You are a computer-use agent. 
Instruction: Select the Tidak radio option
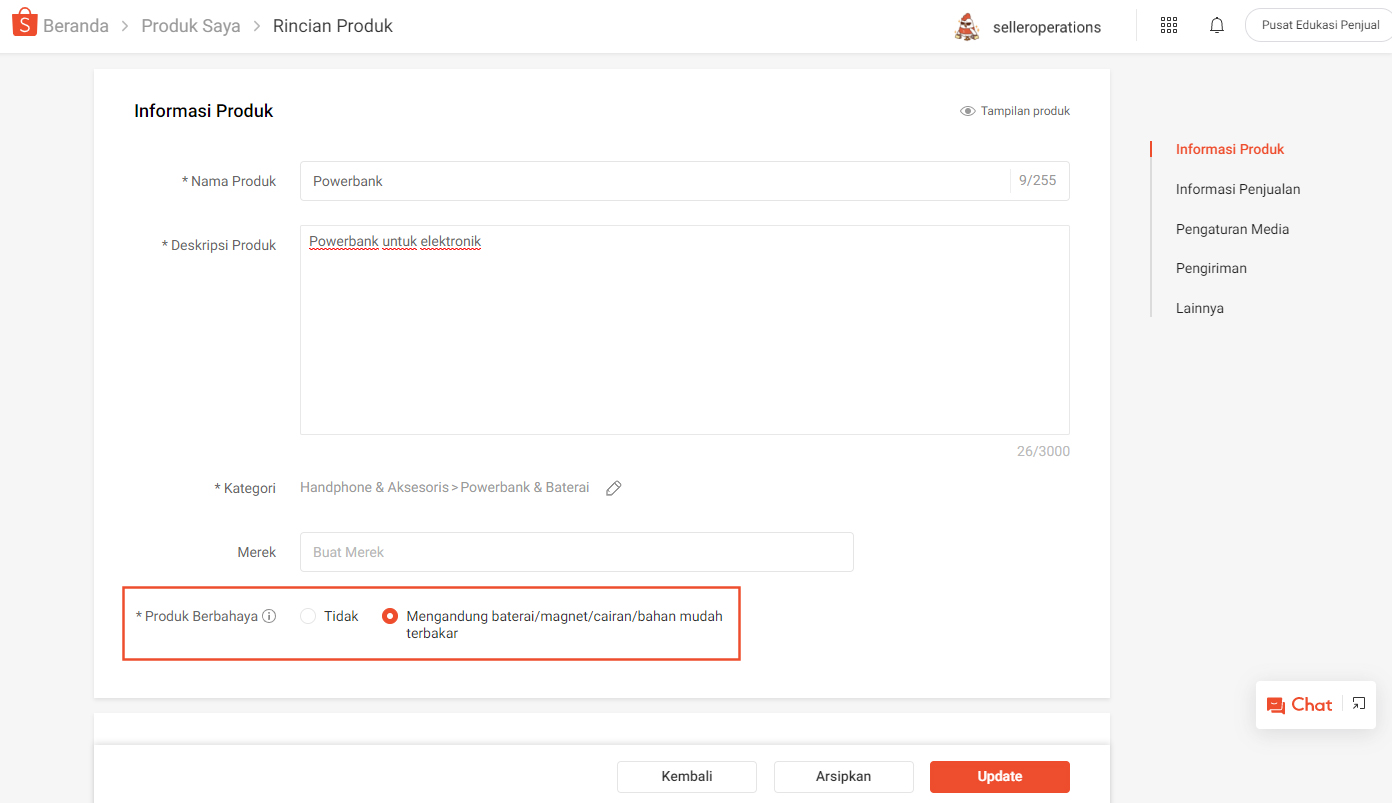pos(307,616)
